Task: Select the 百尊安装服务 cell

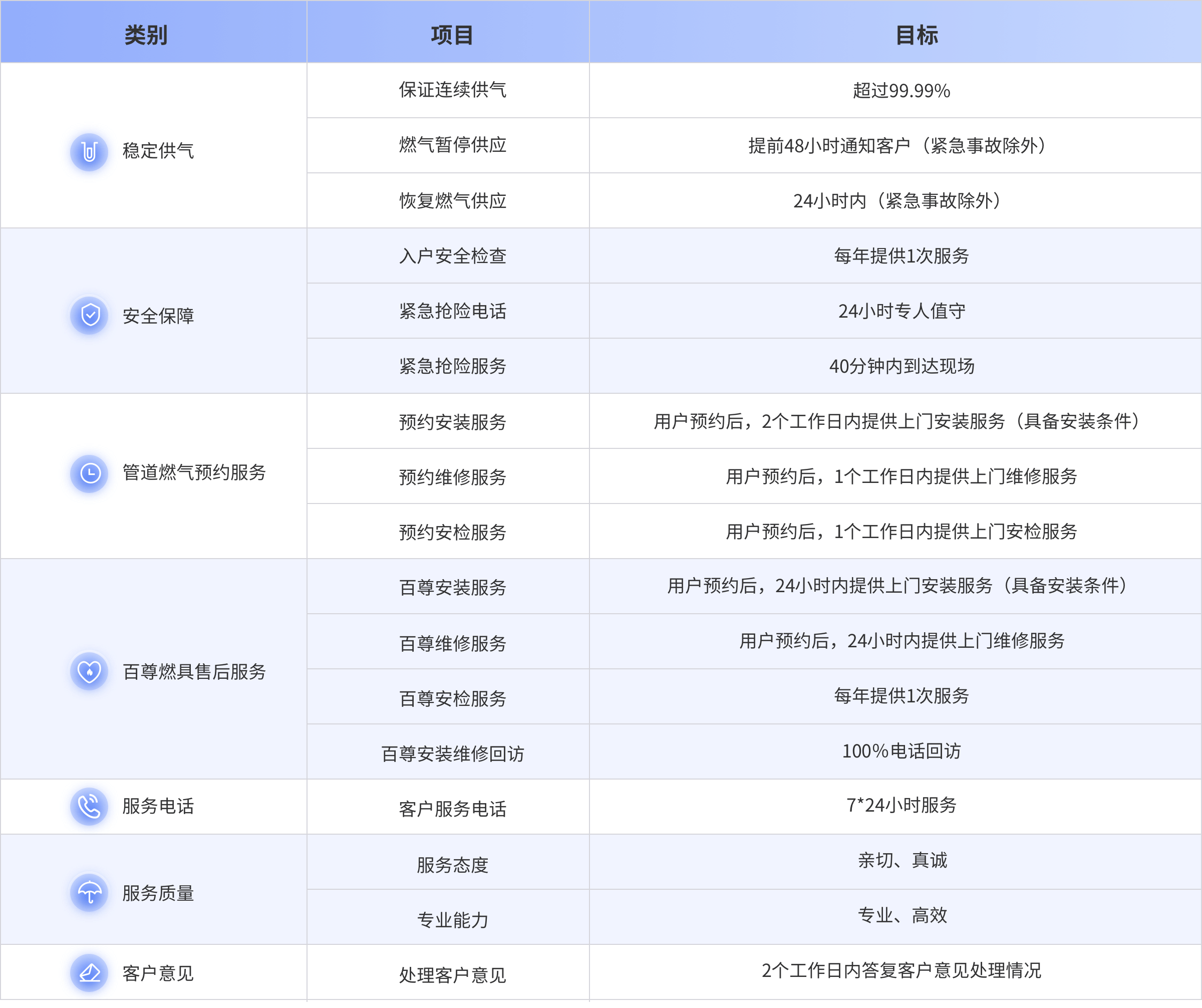Action: pyautogui.click(x=448, y=587)
